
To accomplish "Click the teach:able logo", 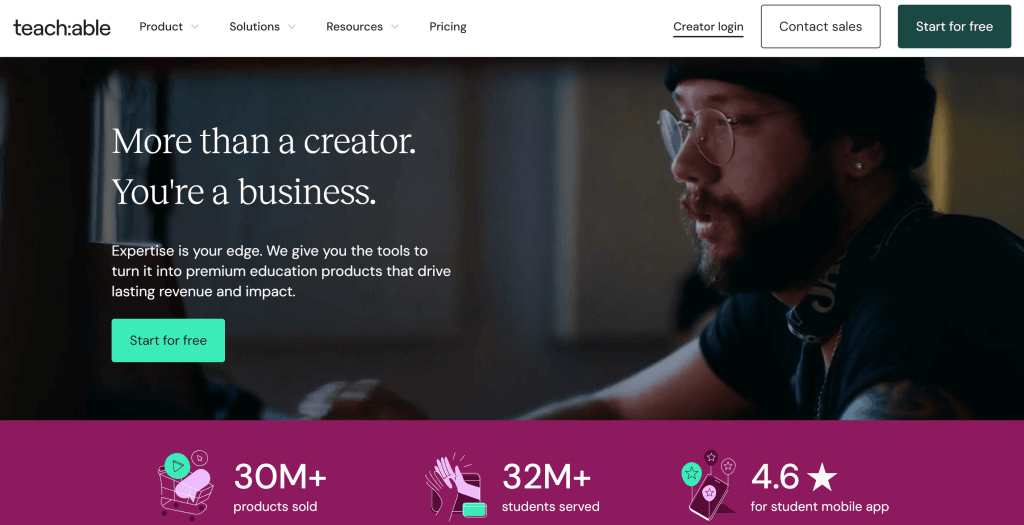I will (62, 27).
